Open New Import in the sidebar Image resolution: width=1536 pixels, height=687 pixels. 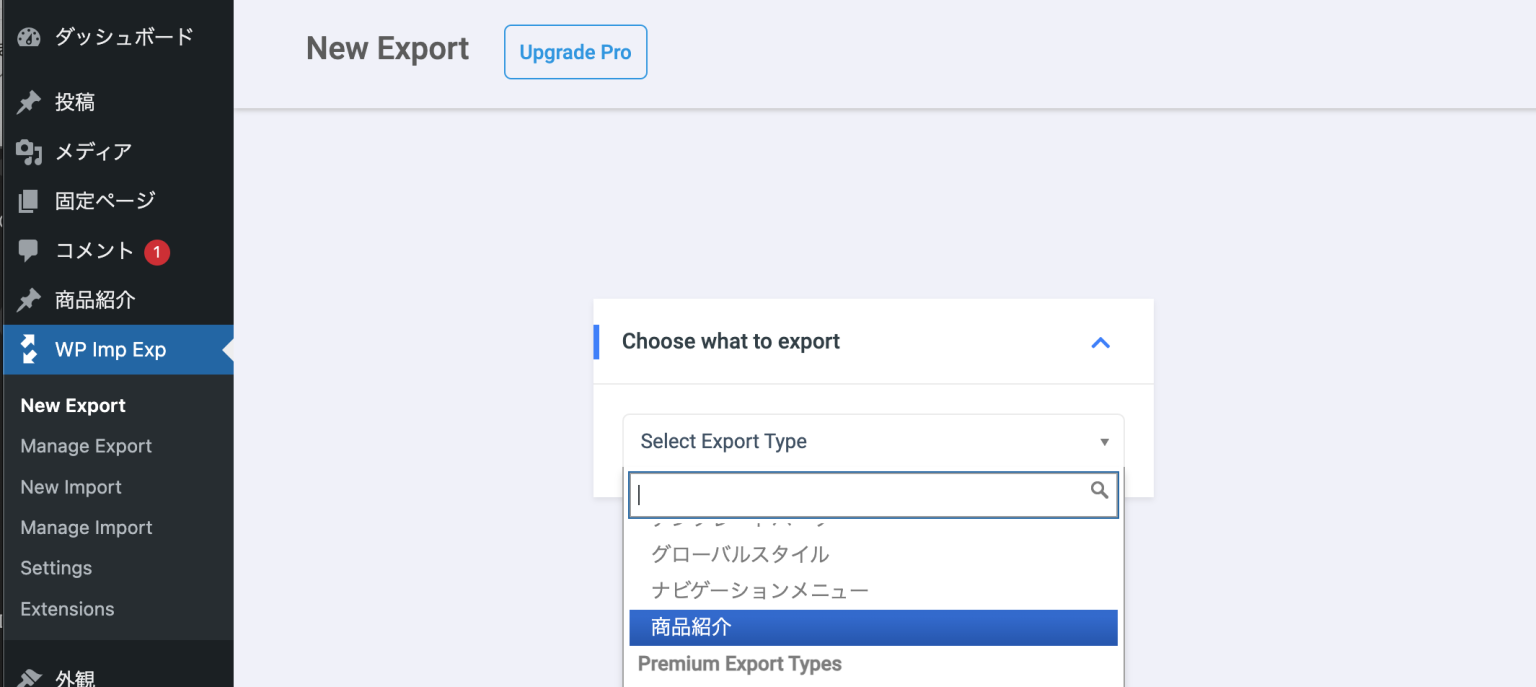point(70,487)
